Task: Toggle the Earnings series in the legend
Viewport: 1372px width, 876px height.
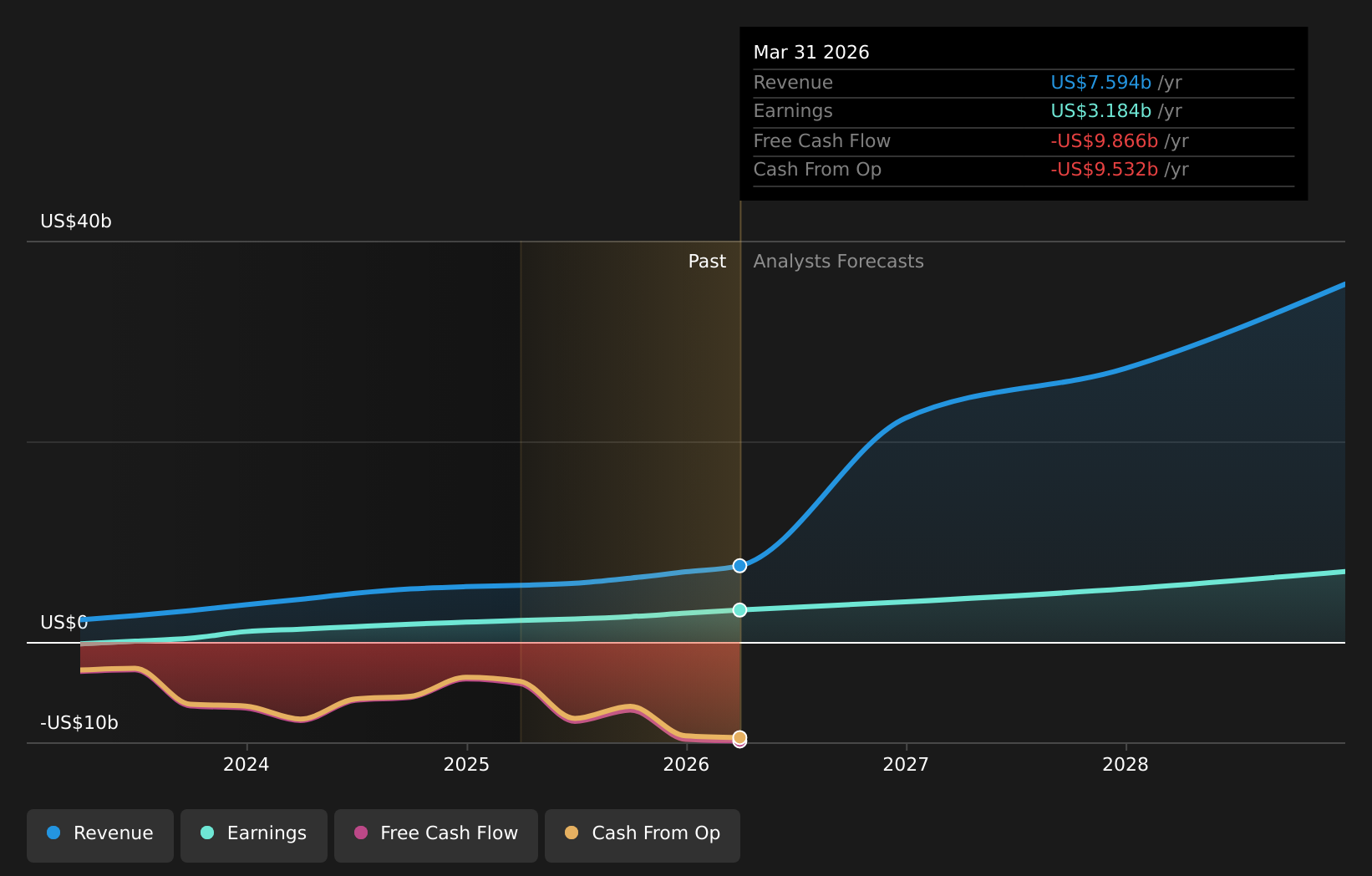Action: 254,835
